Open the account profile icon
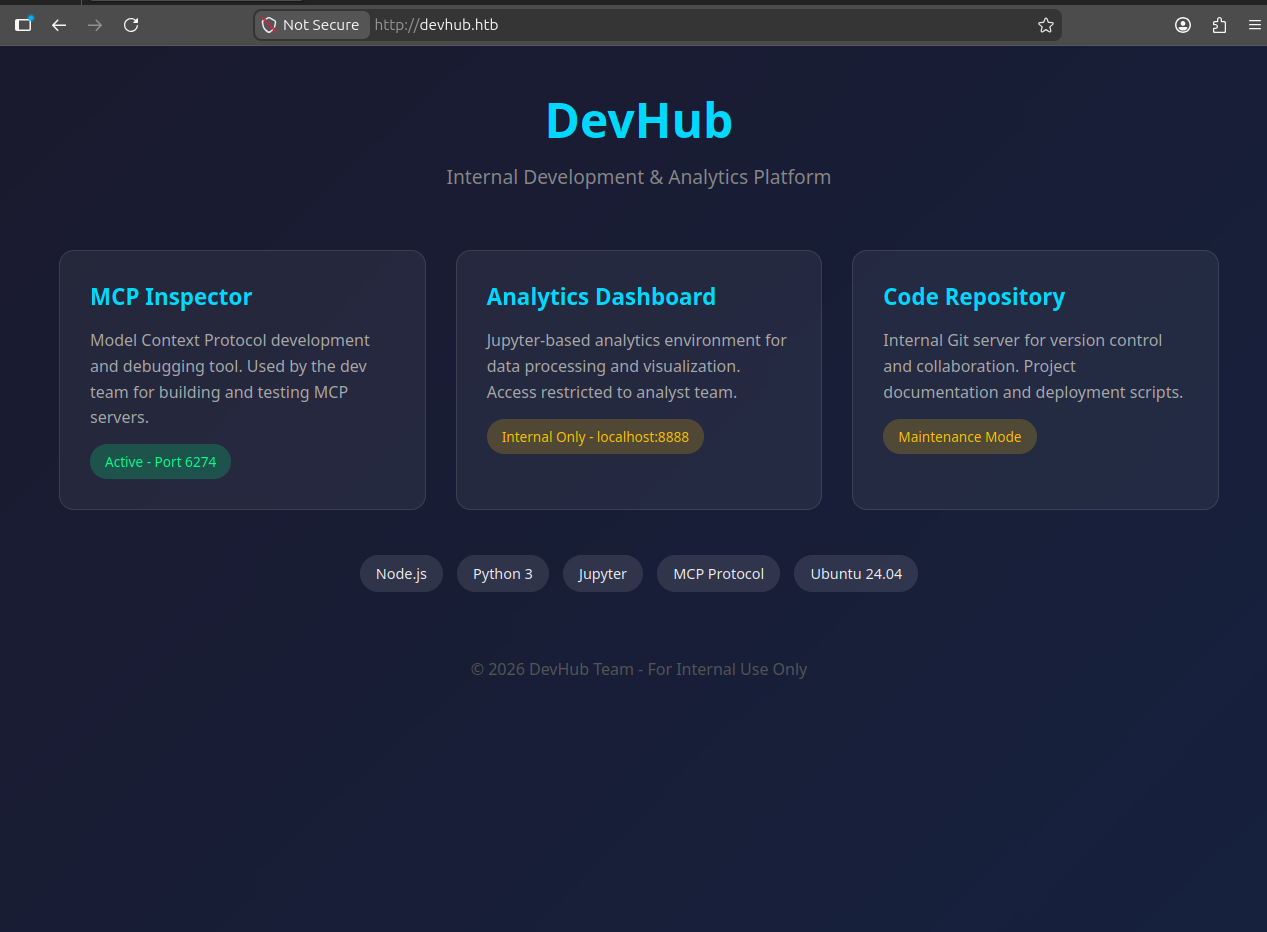 [1183, 25]
